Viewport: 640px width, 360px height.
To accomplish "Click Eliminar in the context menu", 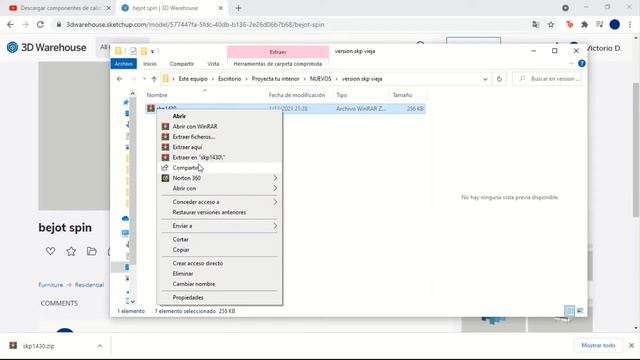I will (182, 273).
